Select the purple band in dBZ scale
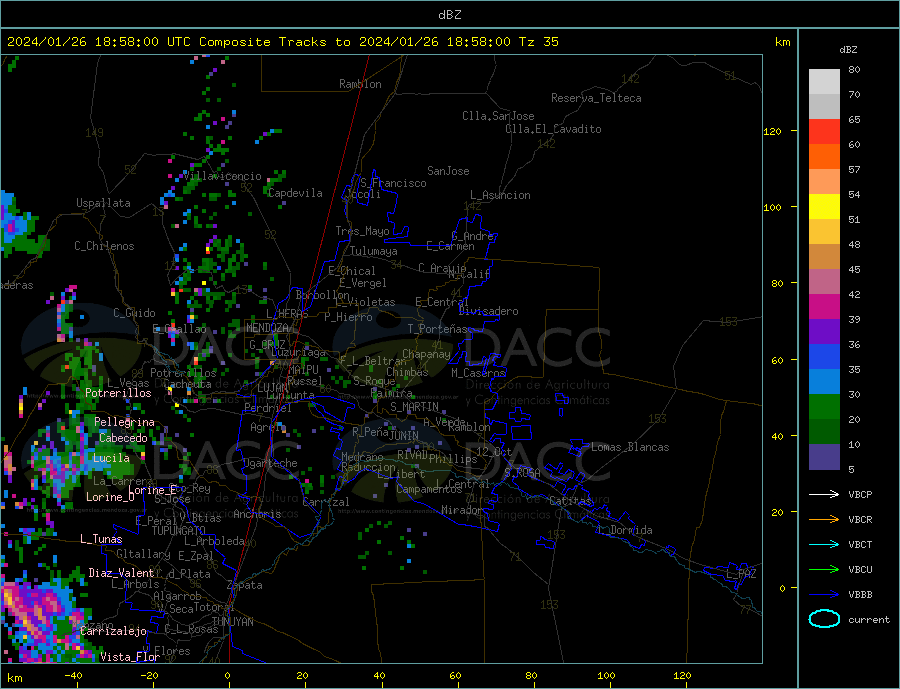The width and height of the screenshot is (900, 689). pos(824,332)
